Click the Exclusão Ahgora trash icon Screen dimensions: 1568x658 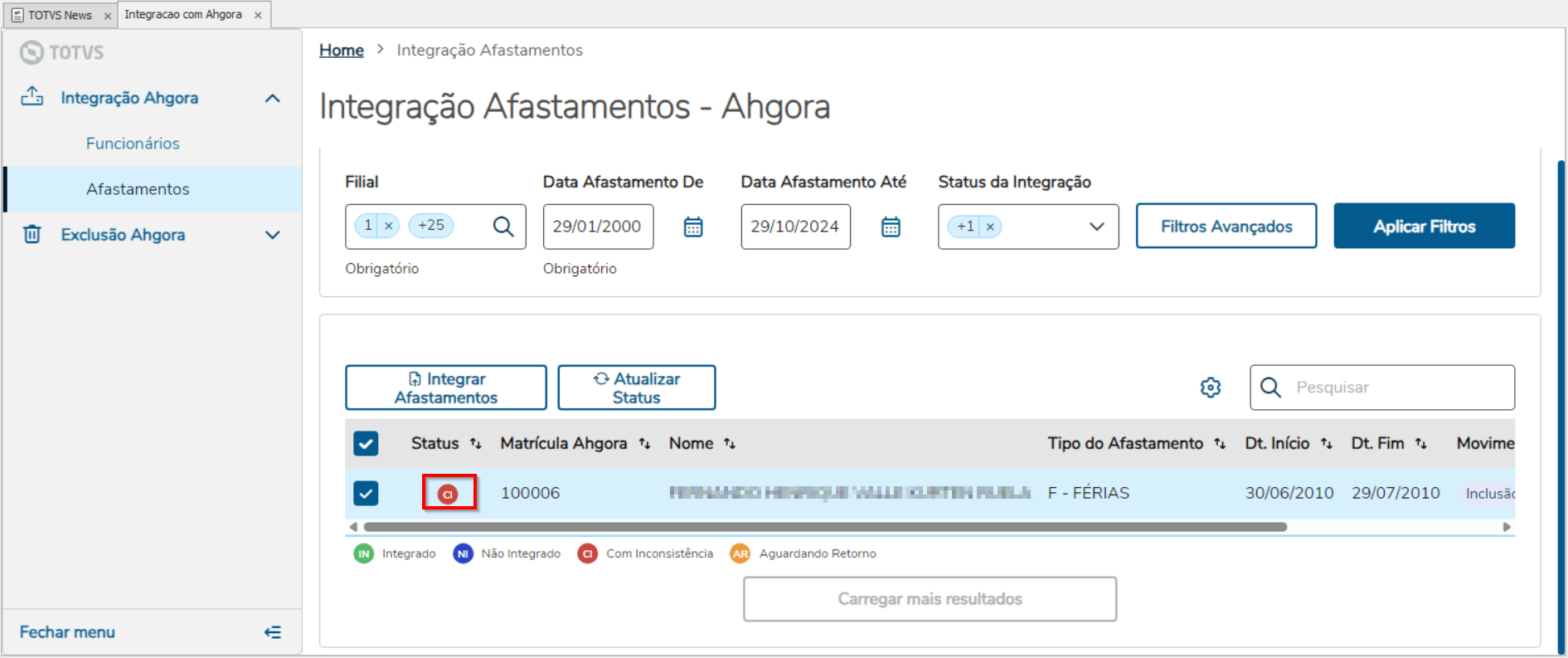(32, 234)
